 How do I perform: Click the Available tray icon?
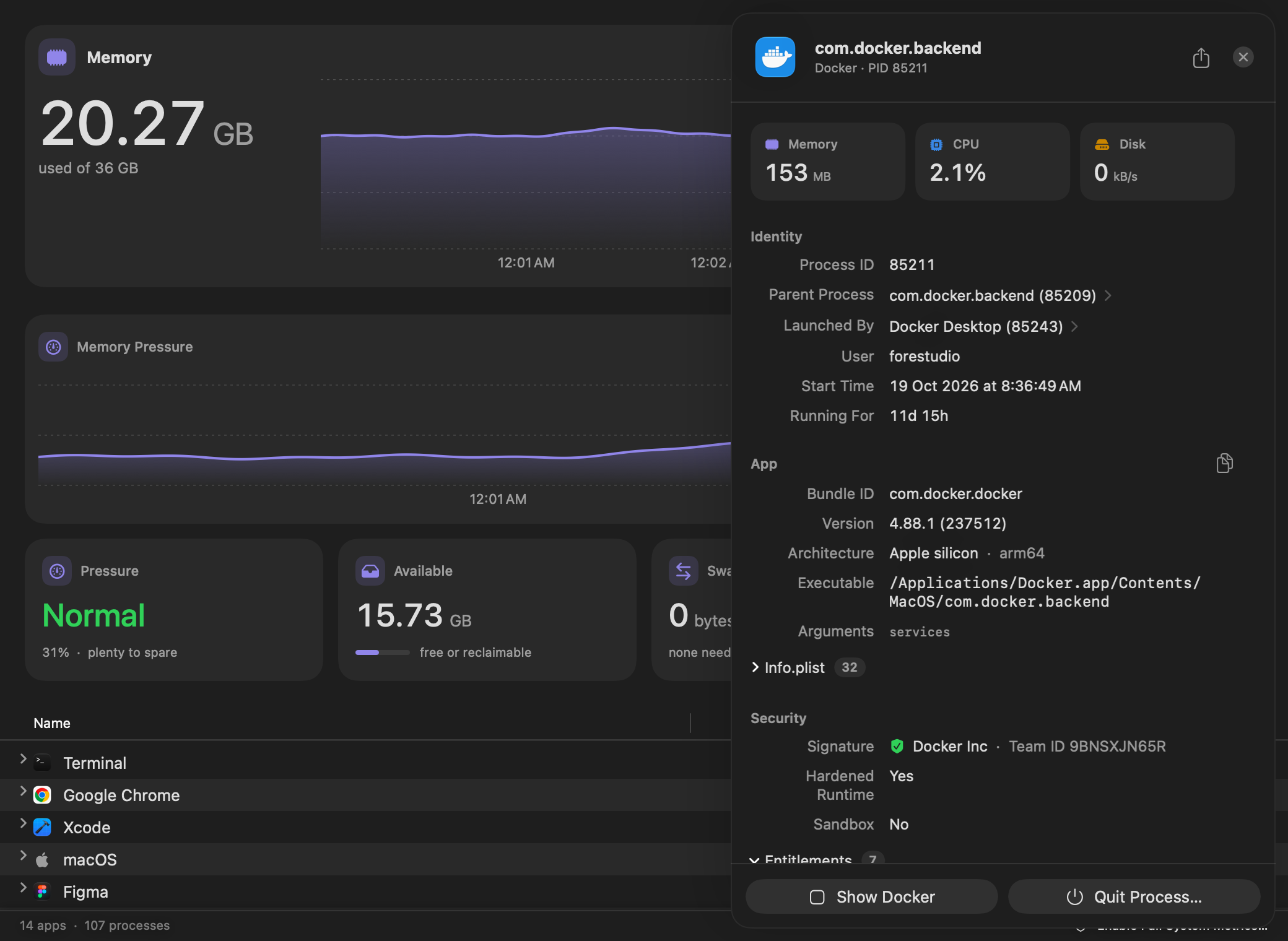[370, 571]
